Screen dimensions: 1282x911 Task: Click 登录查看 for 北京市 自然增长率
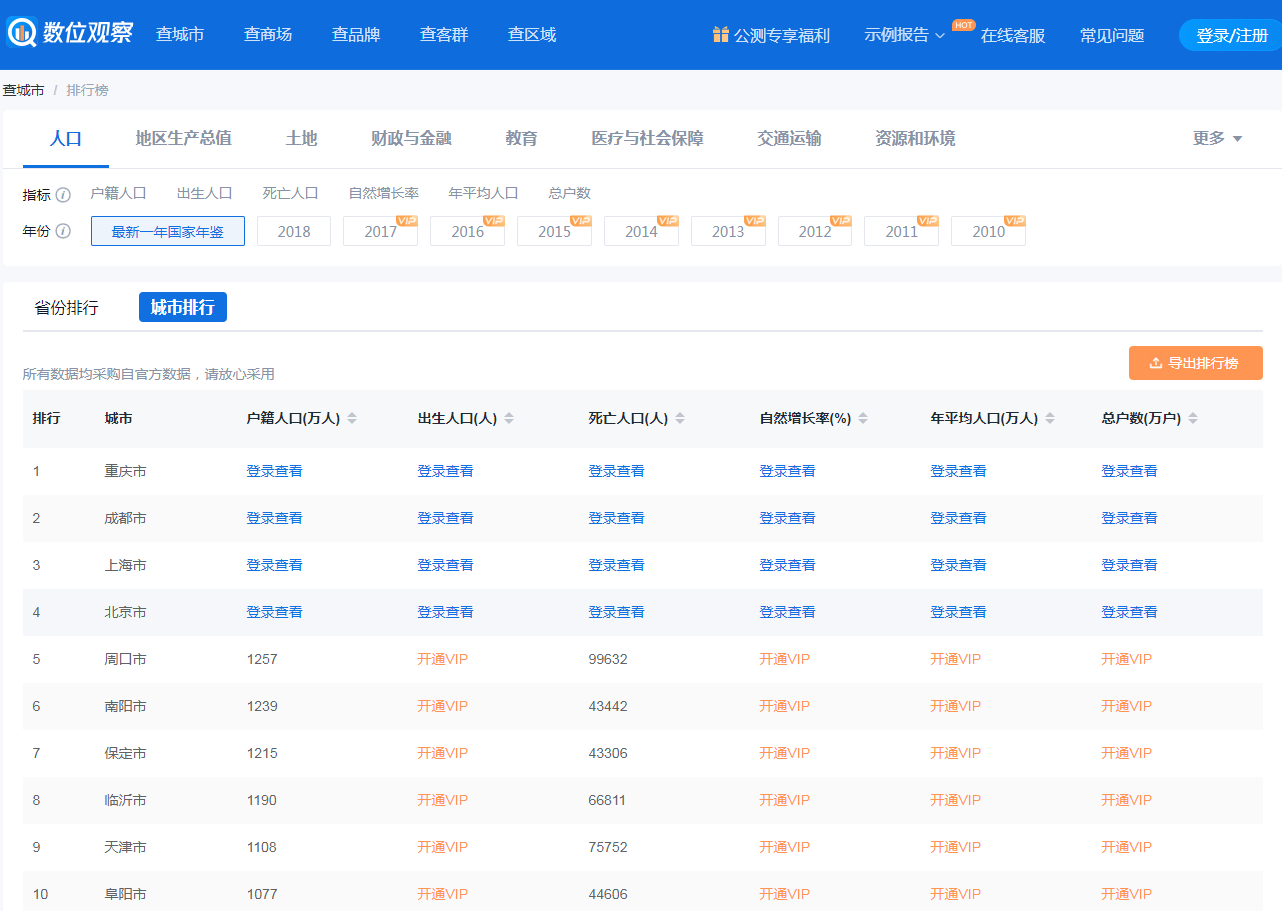(788, 612)
